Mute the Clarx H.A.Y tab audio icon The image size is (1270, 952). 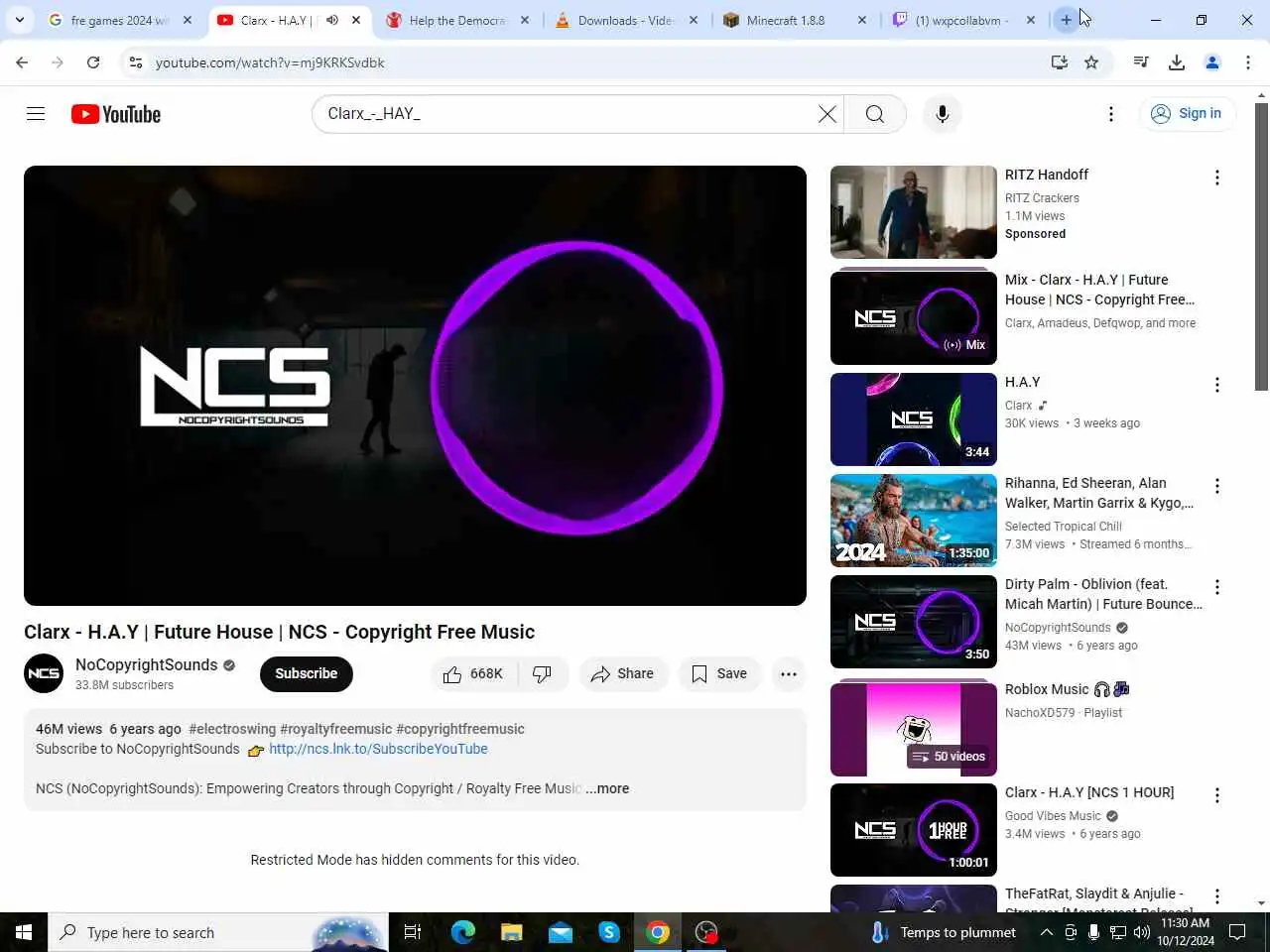pos(332,20)
